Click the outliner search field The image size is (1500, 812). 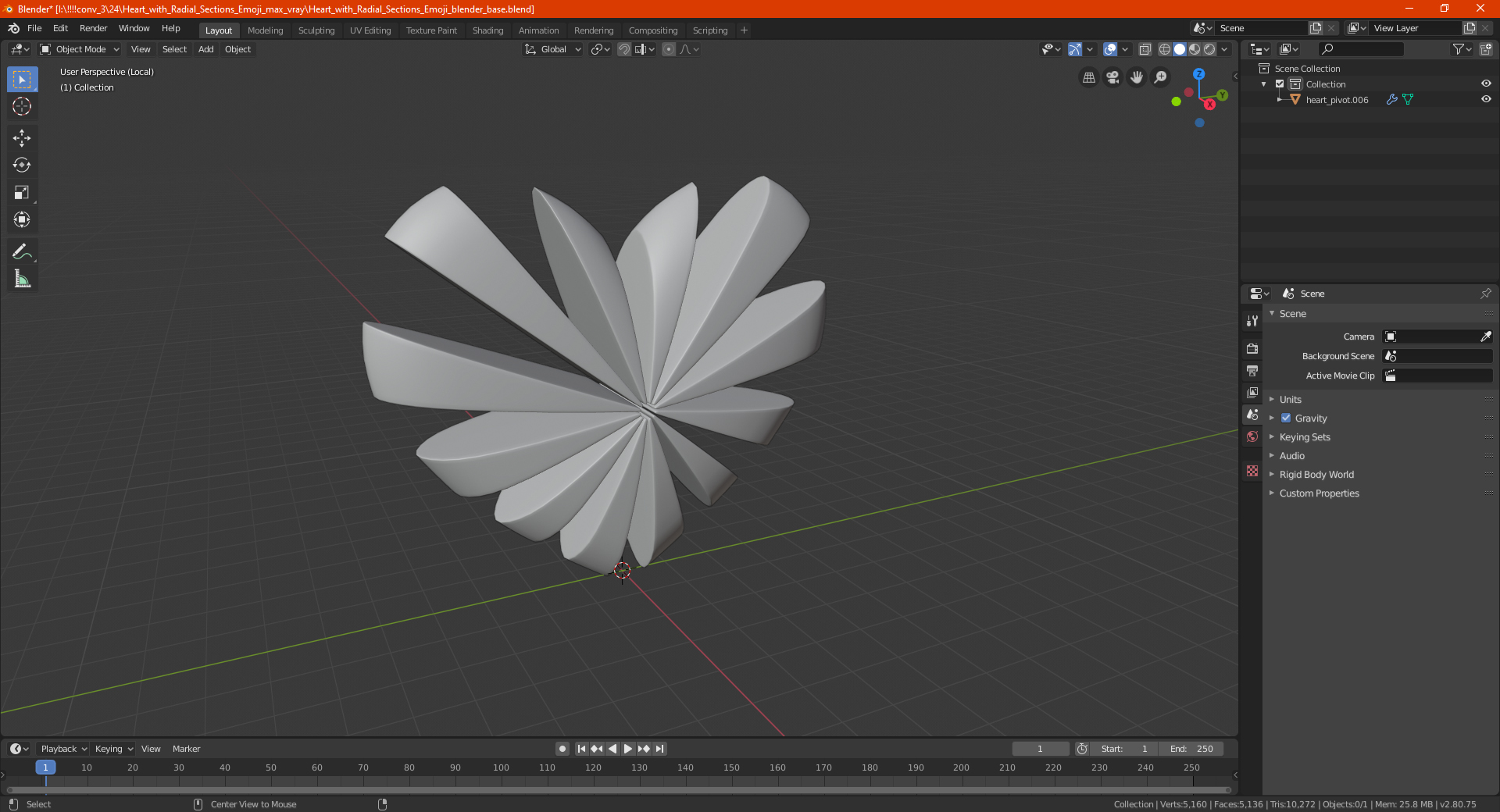1361,49
